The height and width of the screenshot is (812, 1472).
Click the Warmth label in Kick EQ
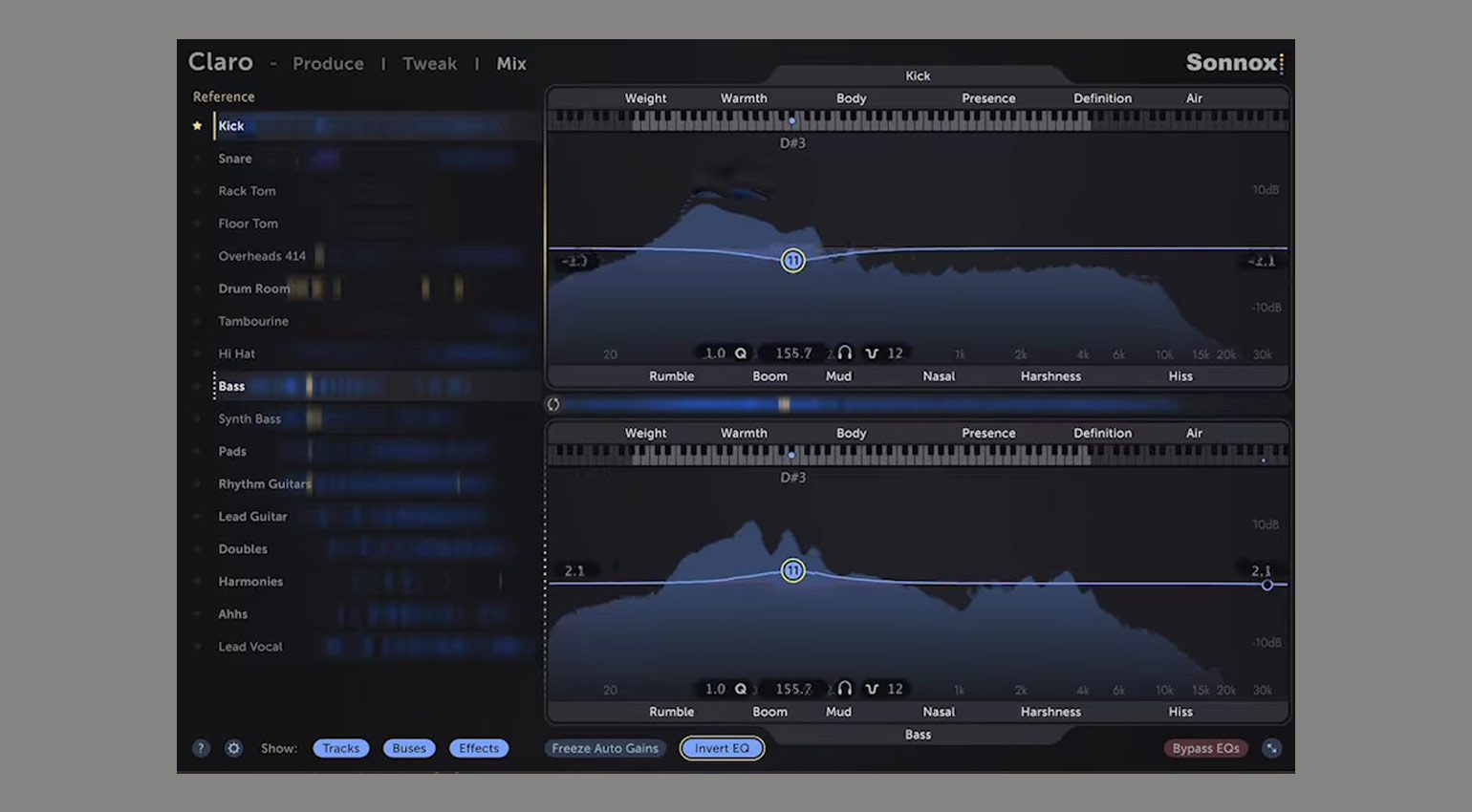coord(744,98)
